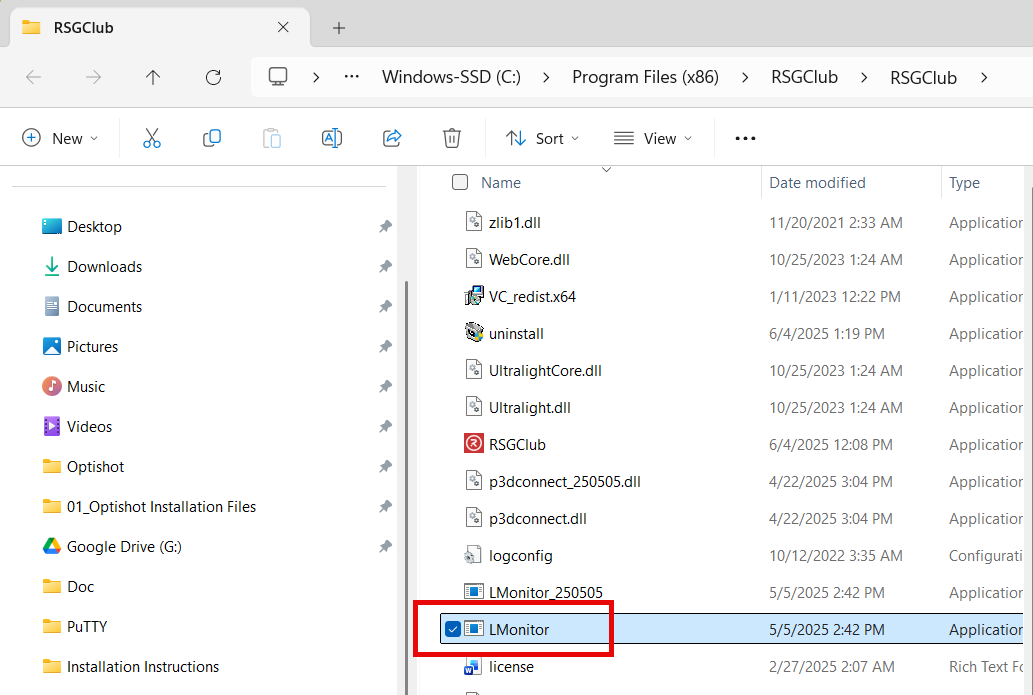1033x695 pixels.
Task: Expand chevron after This PC icon
Action: [316, 78]
